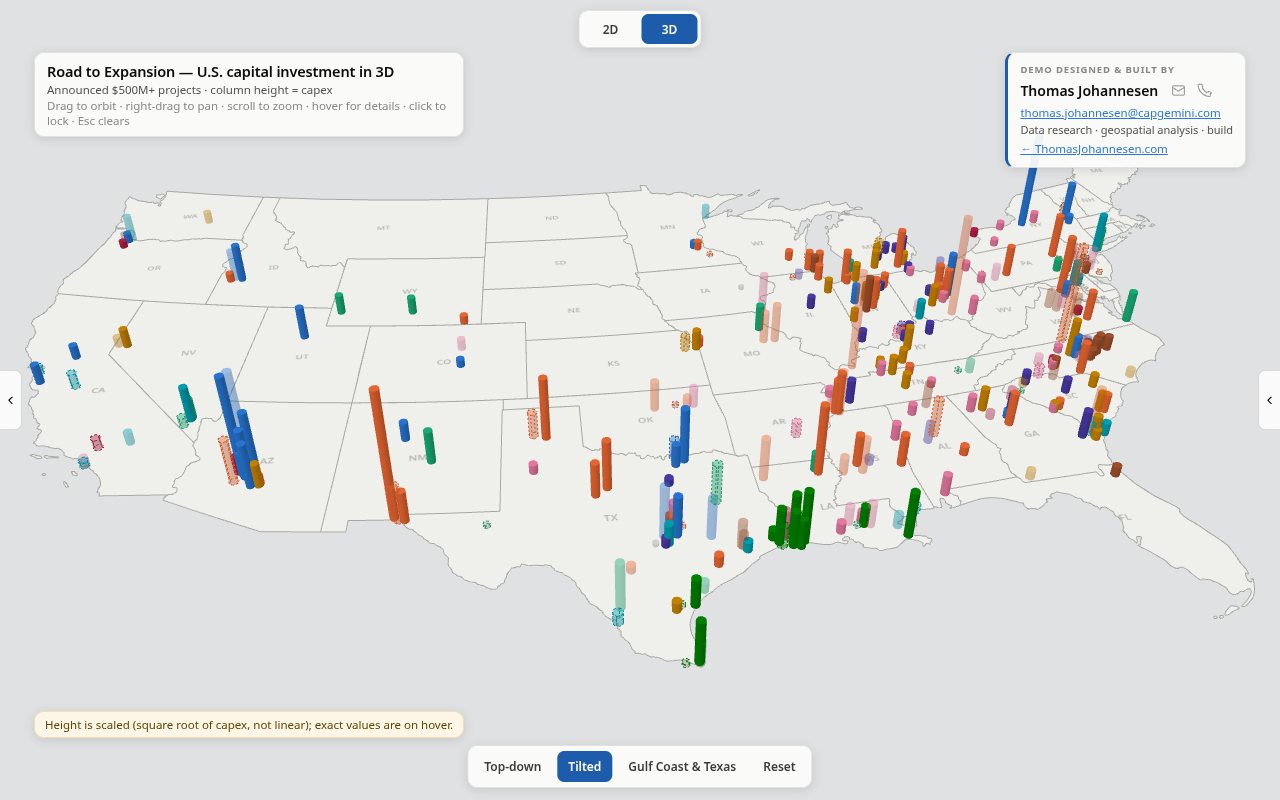
Task: Expand the left side panel chevron
Action: click(10, 400)
